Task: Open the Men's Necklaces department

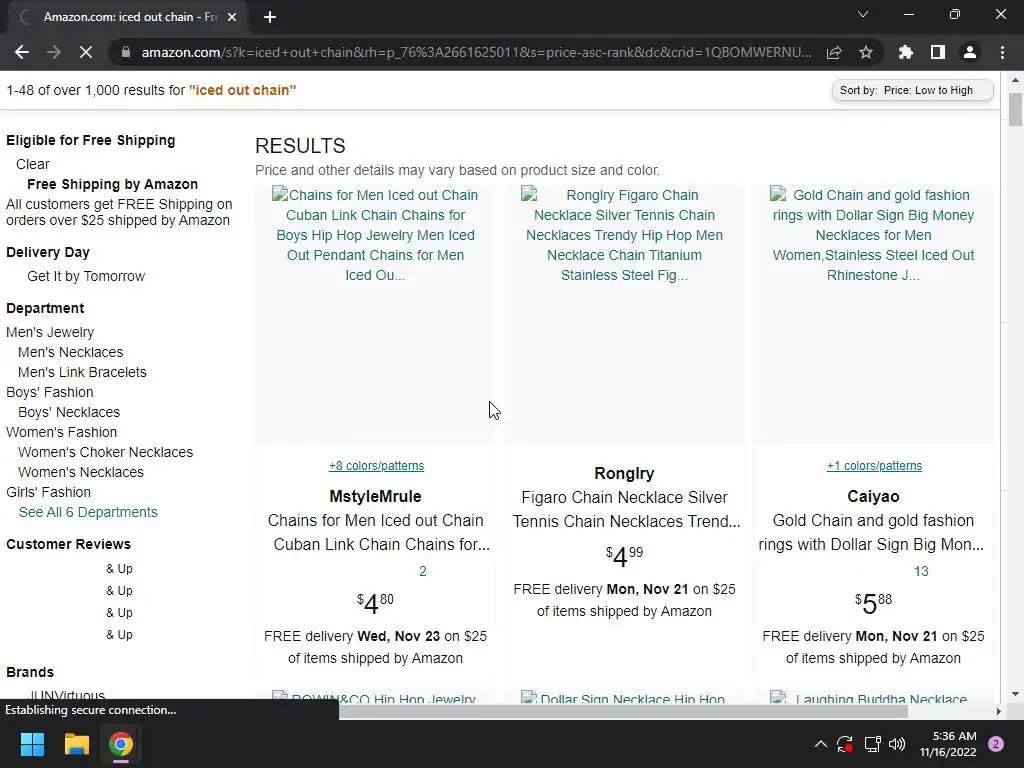Action: click(x=71, y=352)
